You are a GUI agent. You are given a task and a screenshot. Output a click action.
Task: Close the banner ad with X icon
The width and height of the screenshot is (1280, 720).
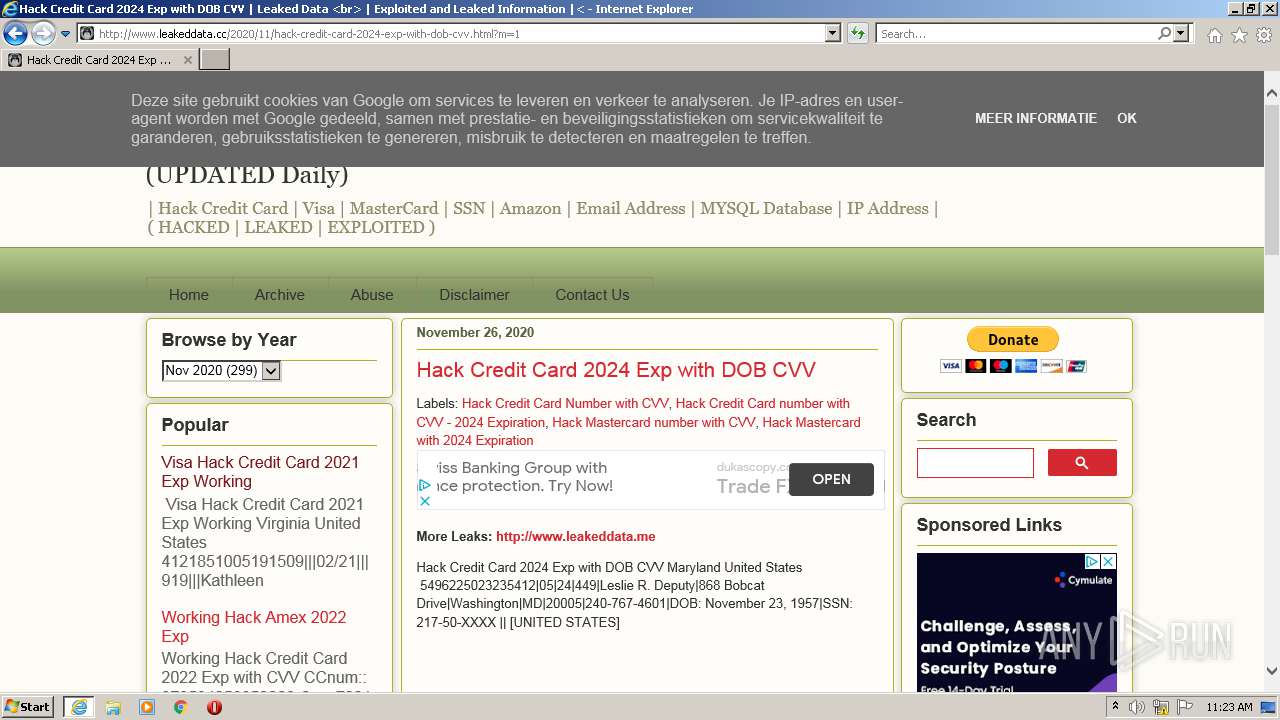[425, 501]
